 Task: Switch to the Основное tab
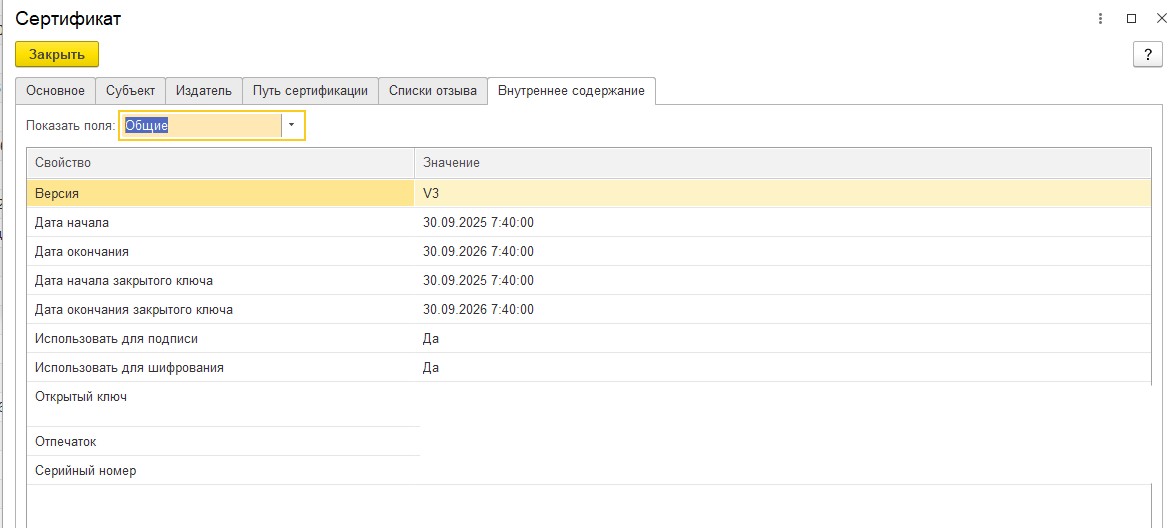pos(56,90)
